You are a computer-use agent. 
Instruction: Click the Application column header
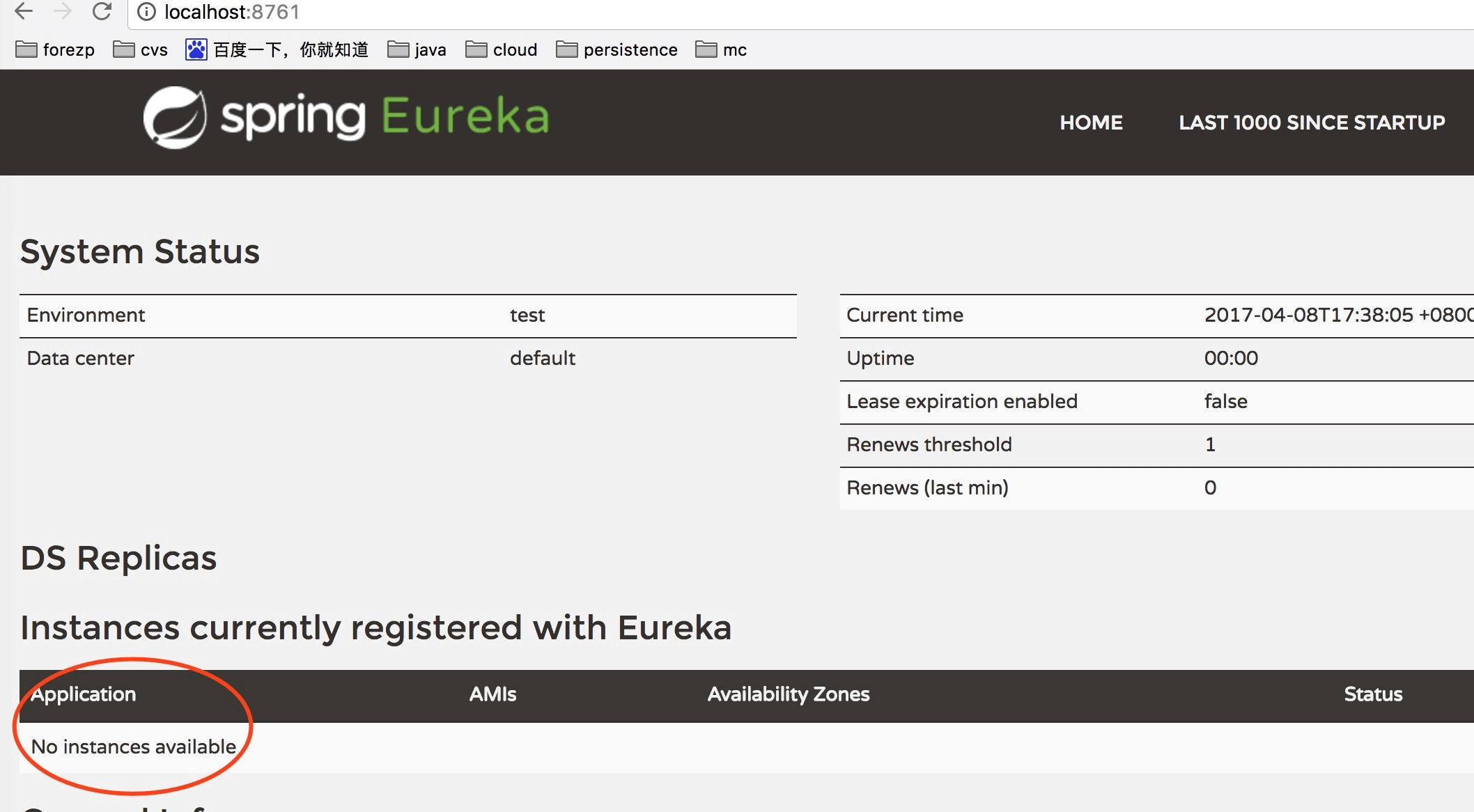84,694
